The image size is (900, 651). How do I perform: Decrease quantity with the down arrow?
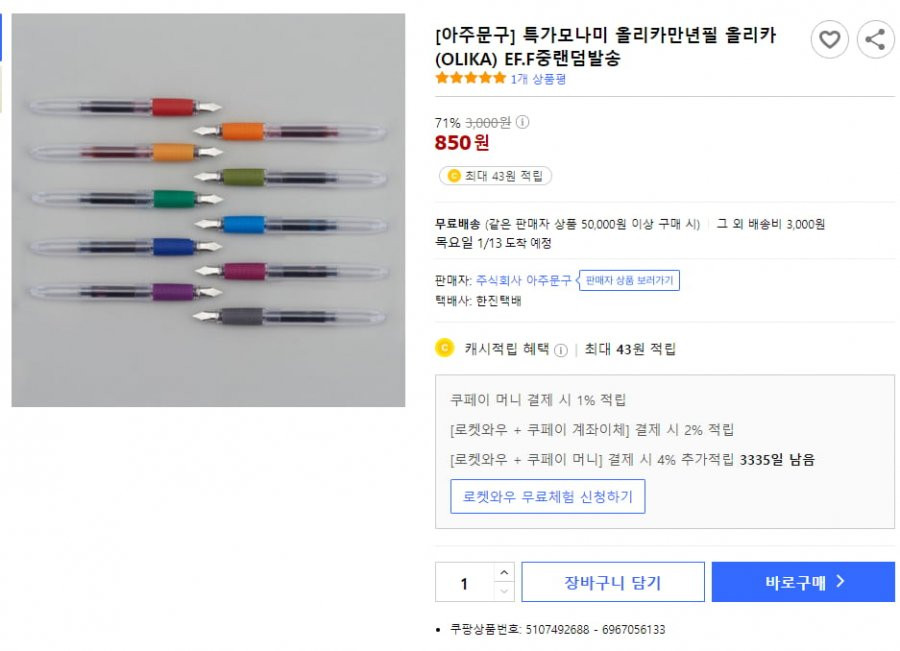pyautogui.click(x=504, y=591)
